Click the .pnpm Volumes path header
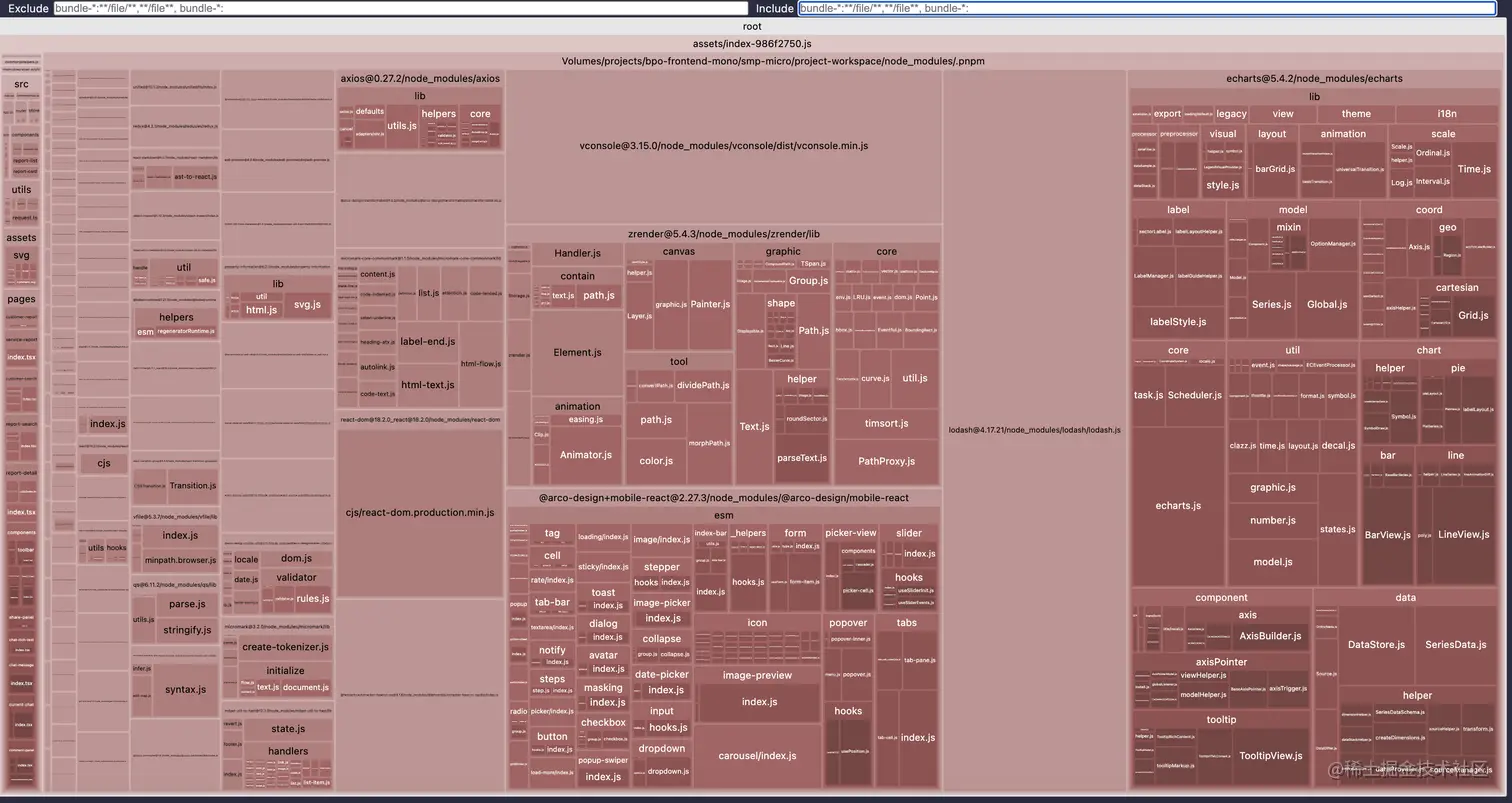Viewport: 1512px width, 803px height. 773,61
